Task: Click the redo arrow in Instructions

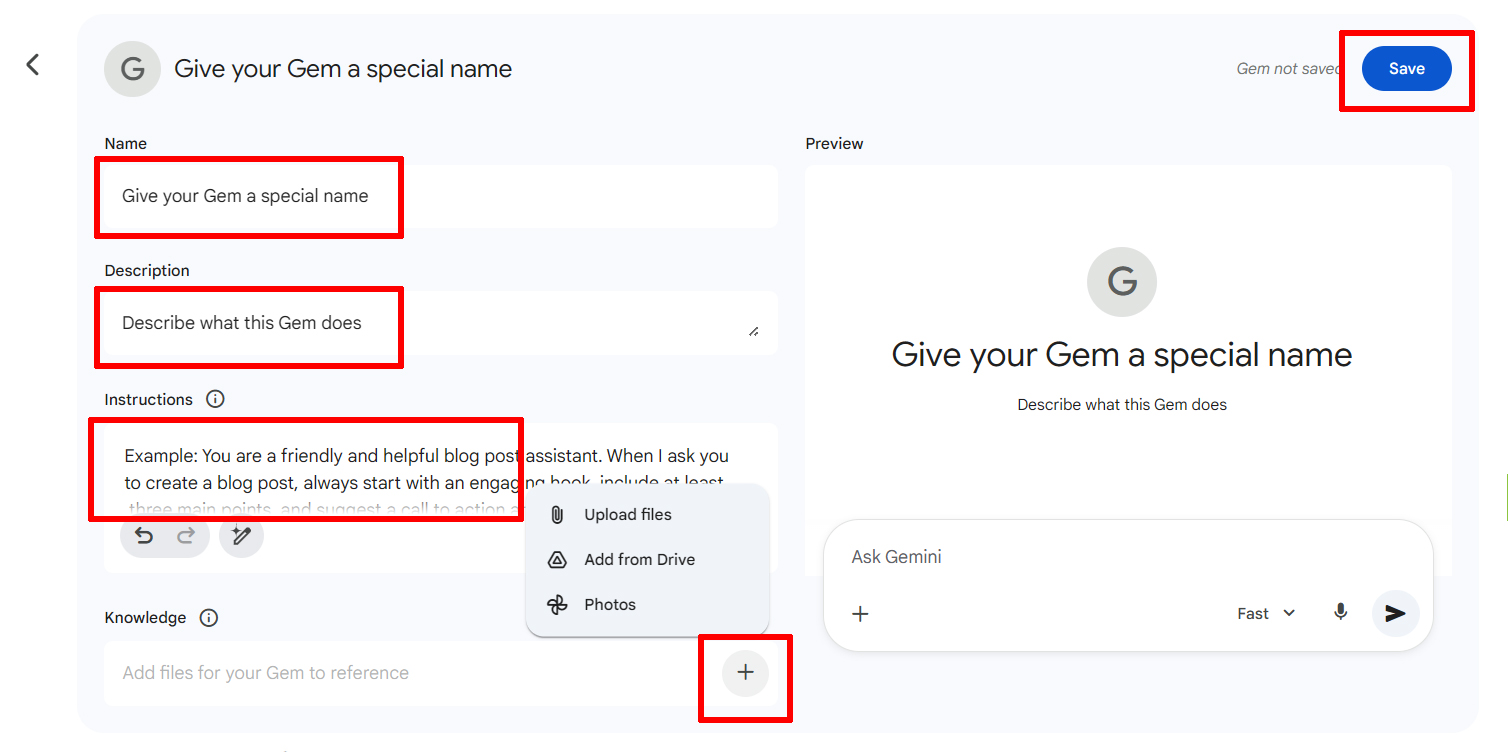Action: pos(186,536)
